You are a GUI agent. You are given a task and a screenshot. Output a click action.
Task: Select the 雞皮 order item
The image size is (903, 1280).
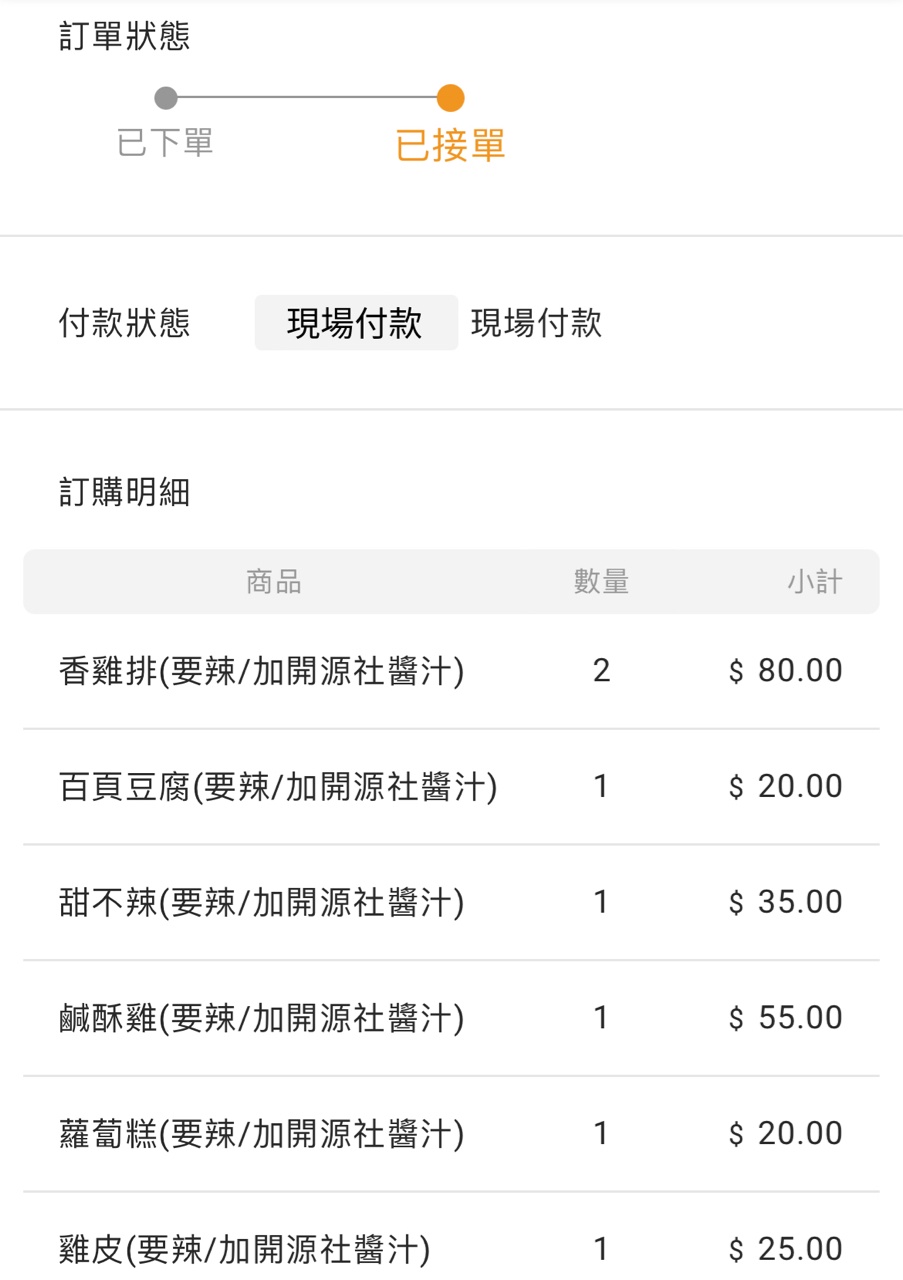coord(244,1249)
